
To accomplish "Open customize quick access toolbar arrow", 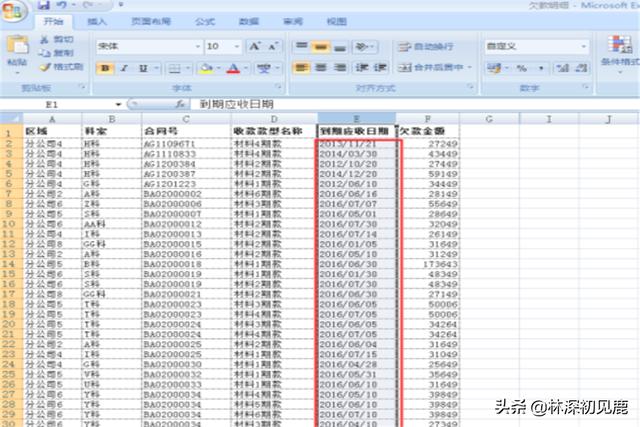I will 120,5.
